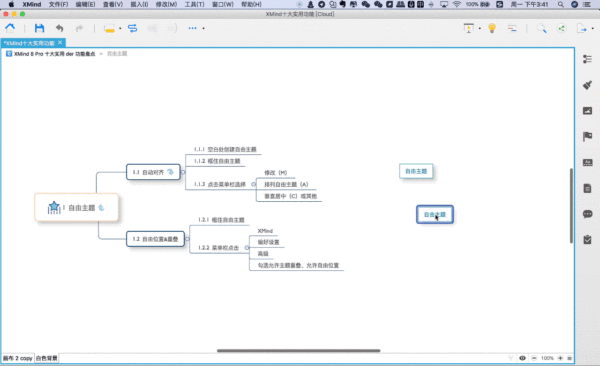Open the Themes panel icon in sidebar

(x=587, y=162)
